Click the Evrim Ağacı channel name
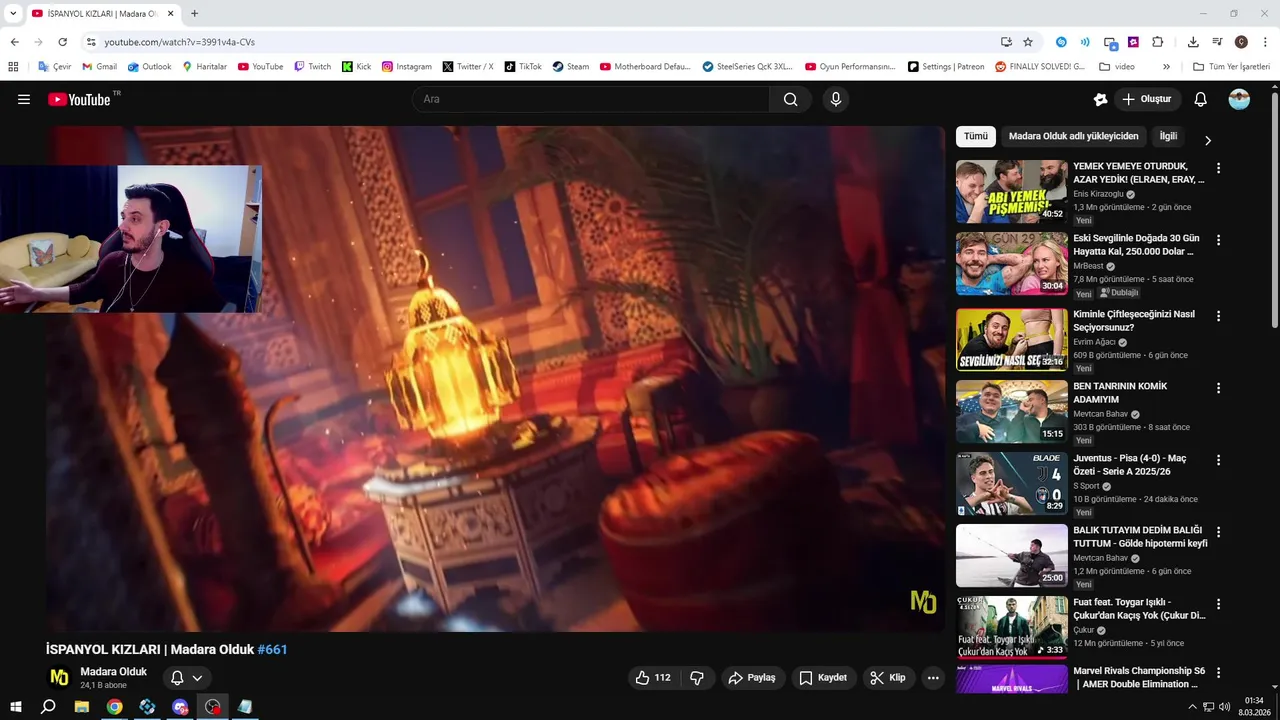 (1094, 342)
